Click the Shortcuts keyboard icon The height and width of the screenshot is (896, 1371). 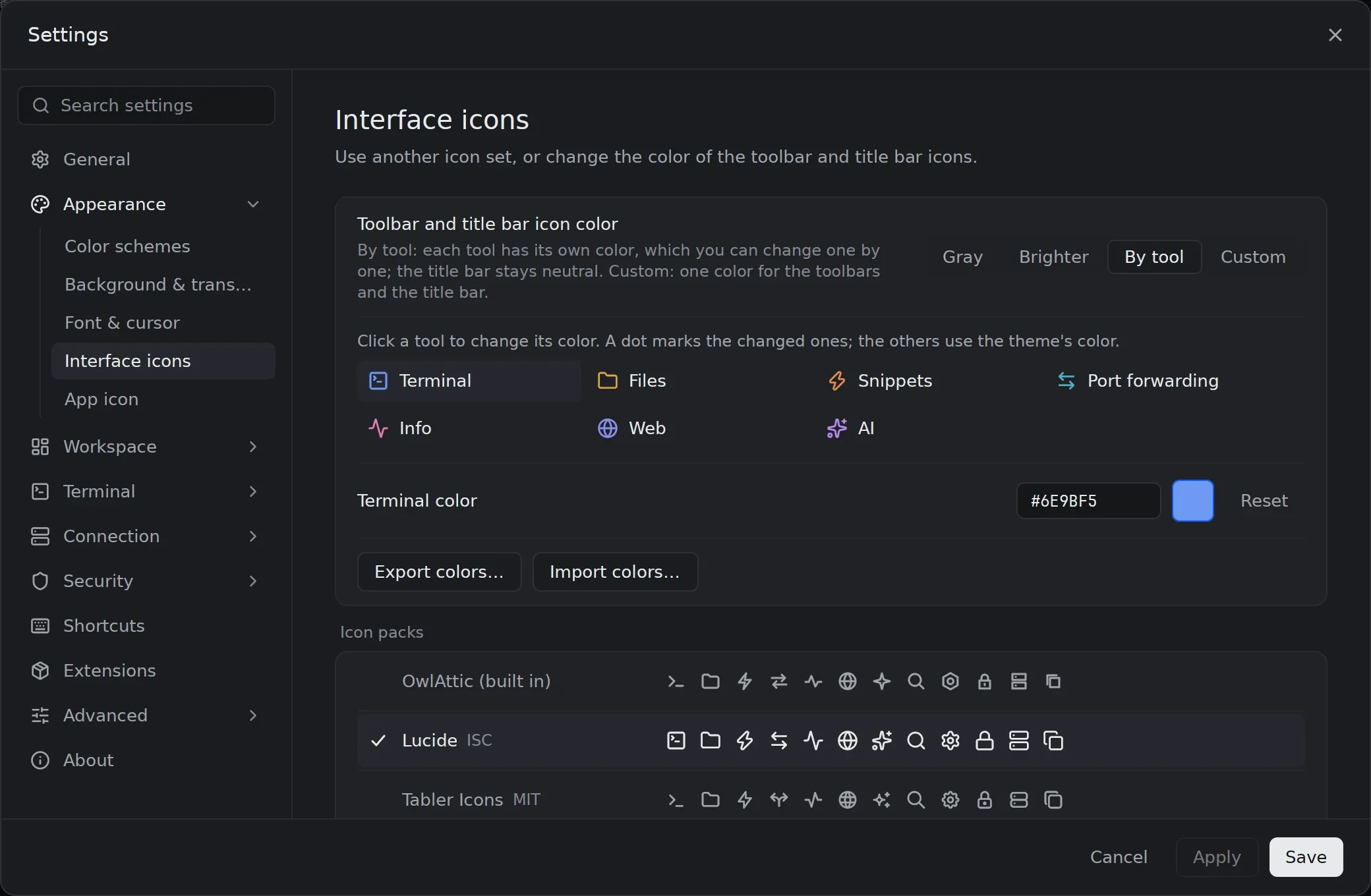click(40, 626)
